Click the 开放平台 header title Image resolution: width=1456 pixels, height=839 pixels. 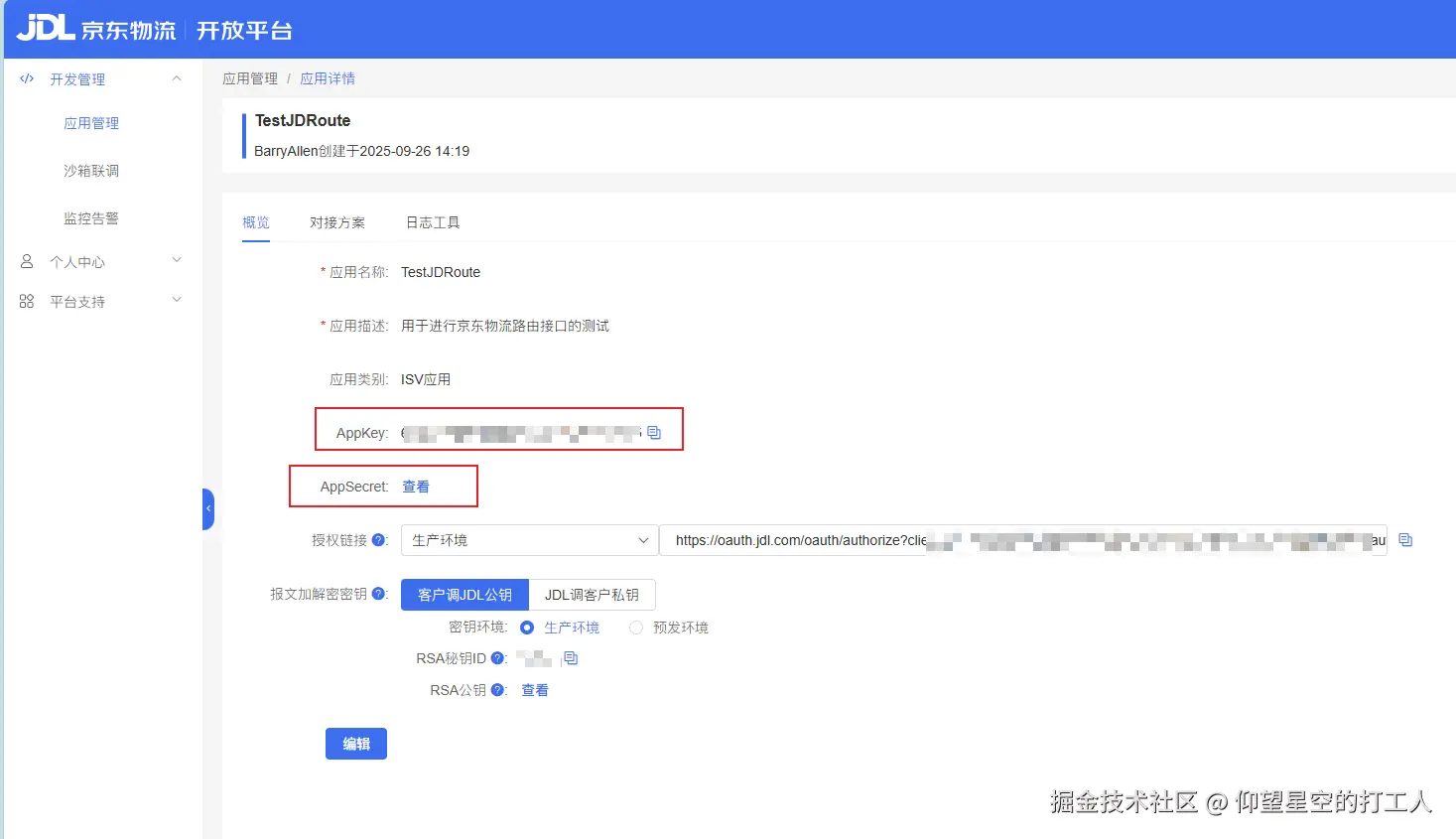tap(244, 30)
